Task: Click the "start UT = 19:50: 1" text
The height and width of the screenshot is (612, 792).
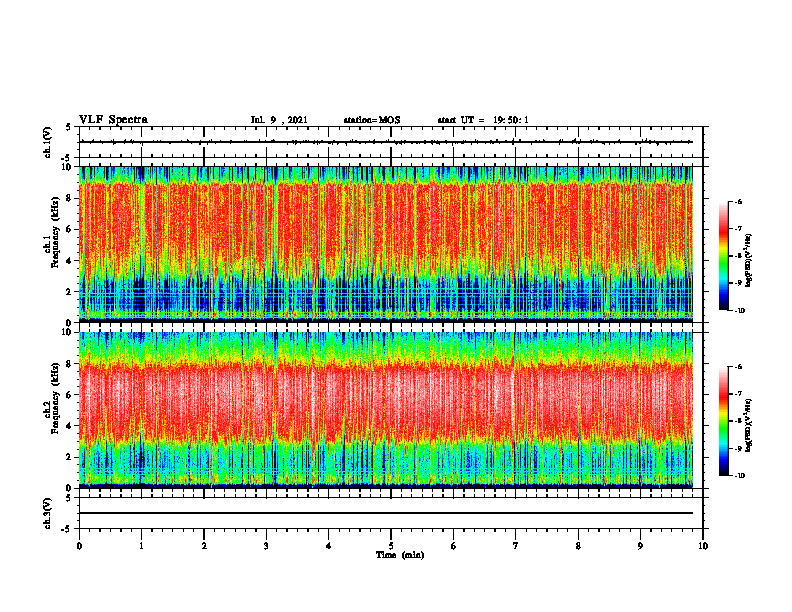Action: point(483,120)
